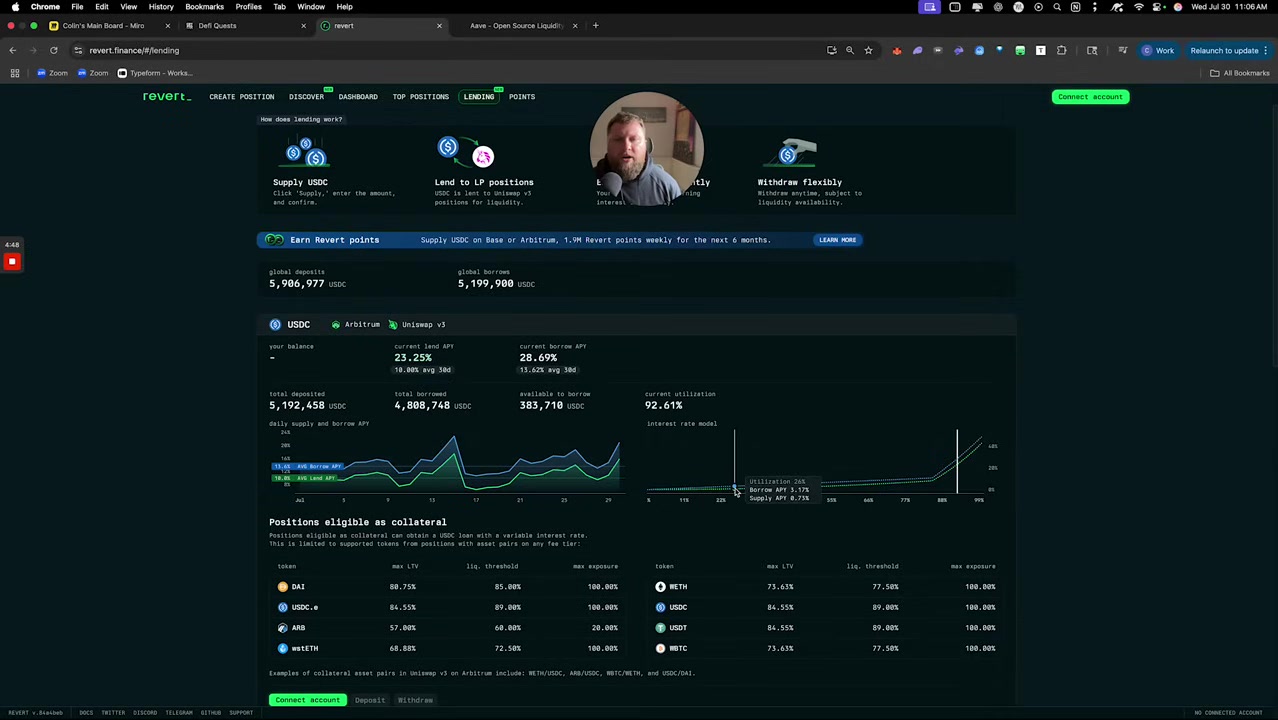Click the Connect account button
Image resolution: width=1278 pixels, height=720 pixels.
1090,96
